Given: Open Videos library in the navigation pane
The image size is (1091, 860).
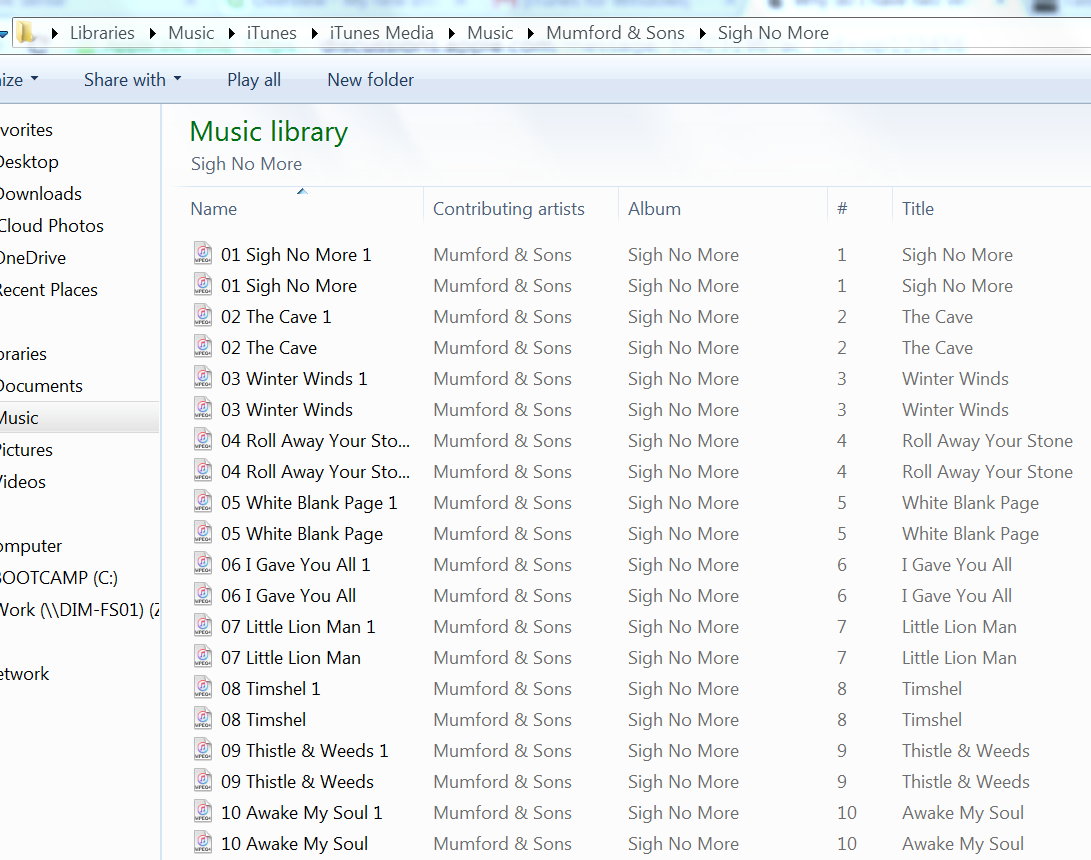Looking at the screenshot, I should pos(22,482).
